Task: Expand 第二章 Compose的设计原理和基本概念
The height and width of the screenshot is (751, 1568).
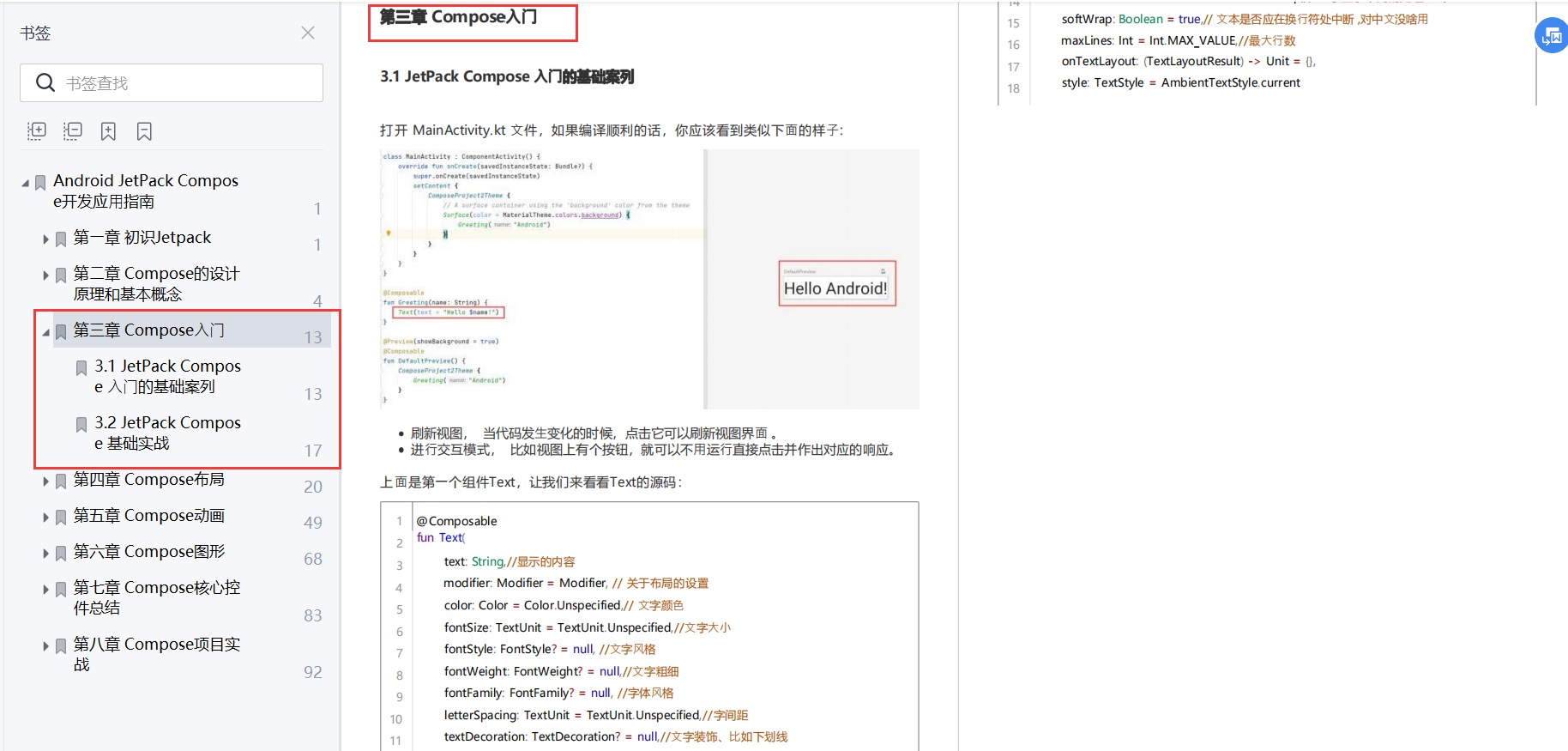Action: 45,276
